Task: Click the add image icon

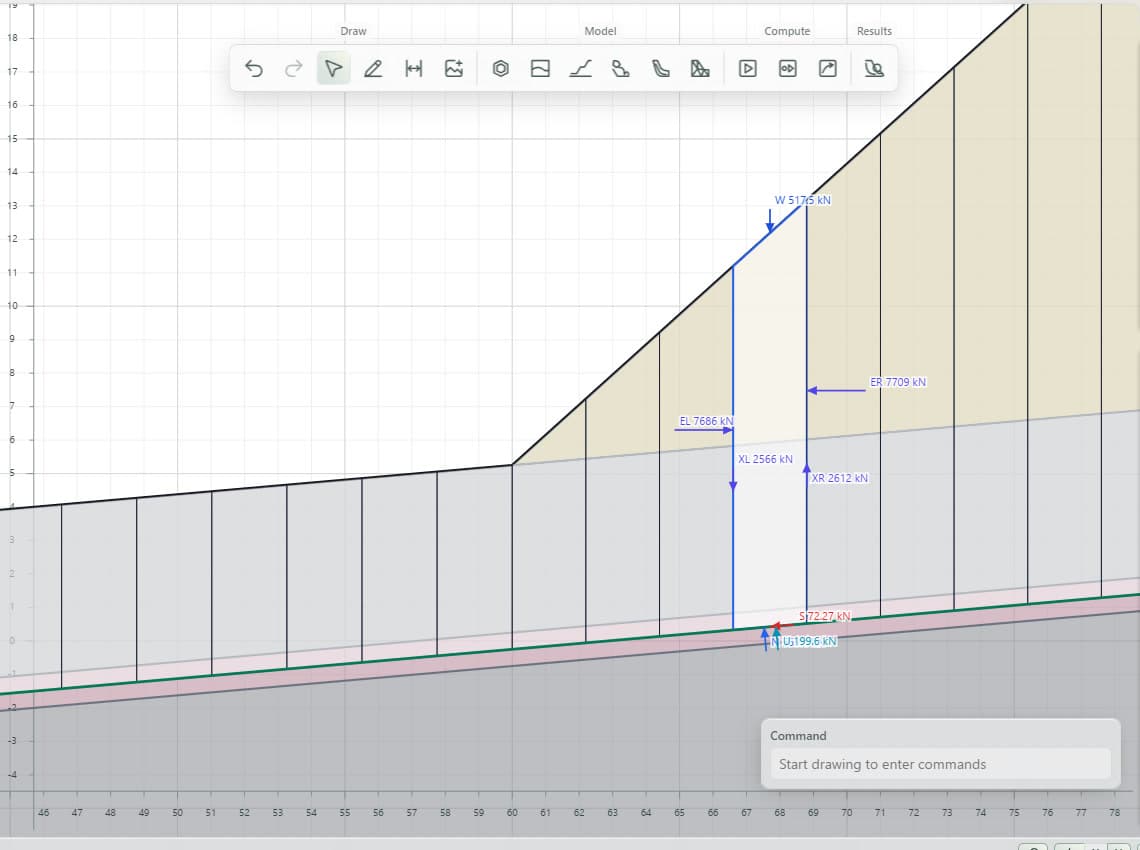Action: (454, 68)
